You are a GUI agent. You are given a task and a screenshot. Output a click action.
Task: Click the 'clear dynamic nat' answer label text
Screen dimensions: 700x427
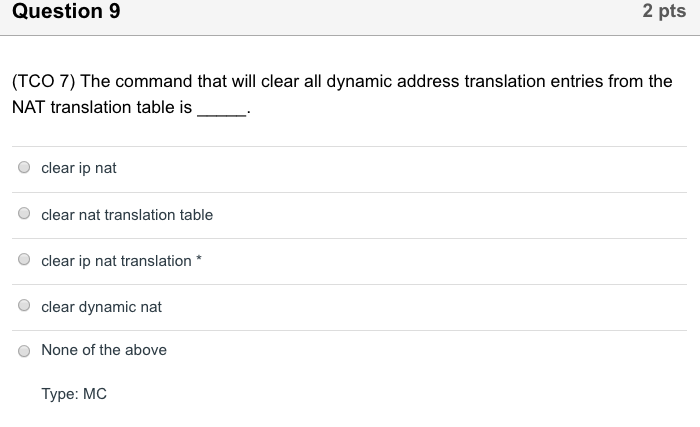pos(101,307)
